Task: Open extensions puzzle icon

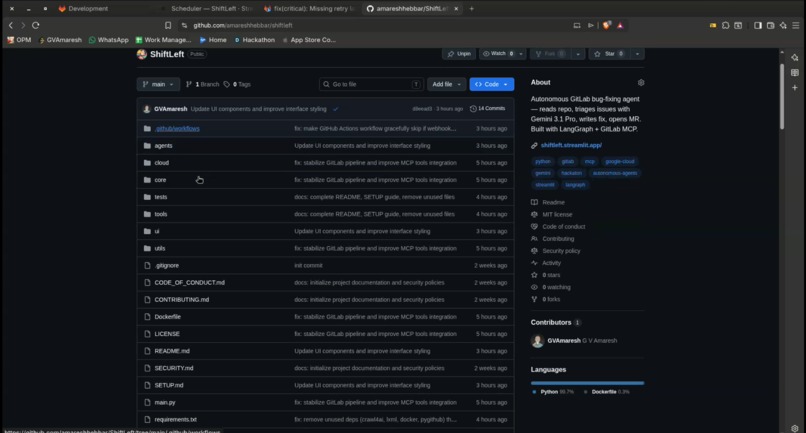Action: (x=725, y=25)
